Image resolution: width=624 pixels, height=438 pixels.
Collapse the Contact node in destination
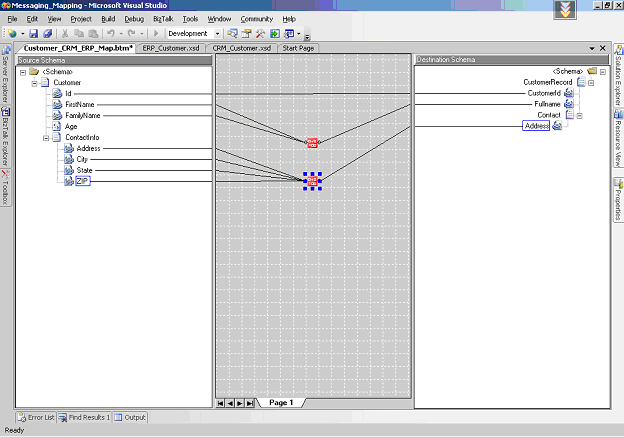580,116
